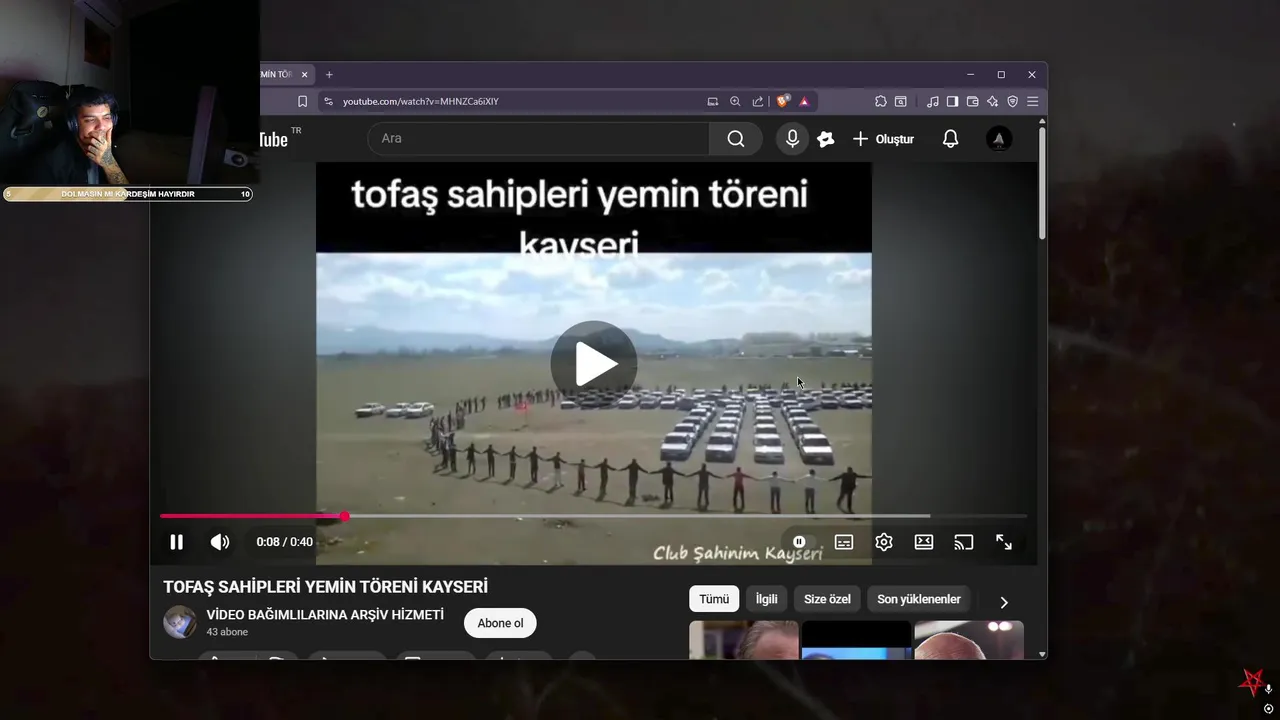Open the Brave Shields lion icon

[783, 101]
